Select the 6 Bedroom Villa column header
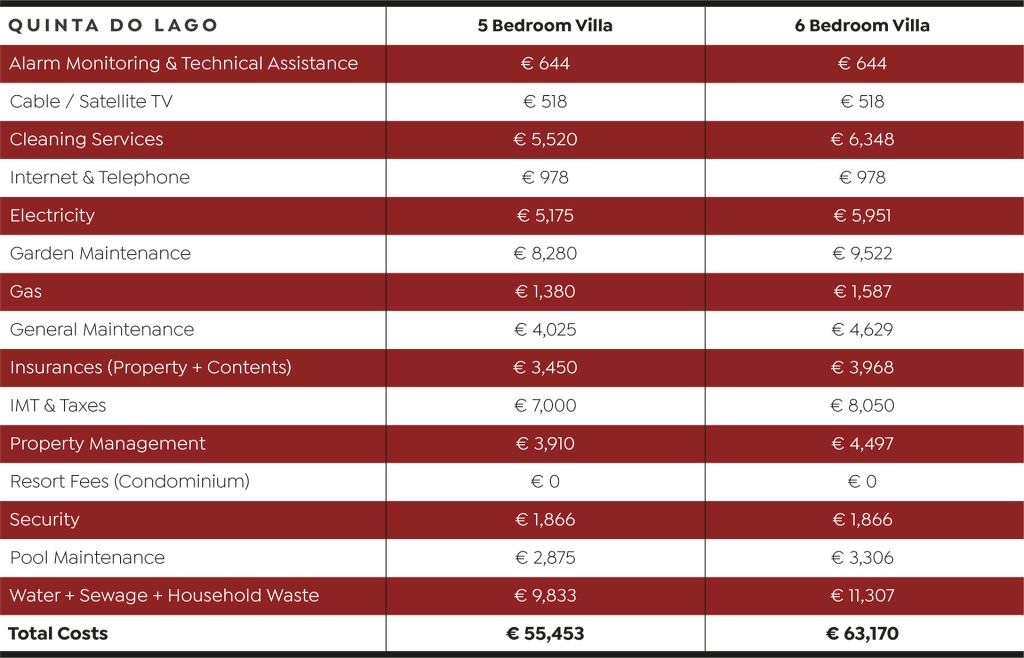The image size is (1024, 658). coord(862,26)
